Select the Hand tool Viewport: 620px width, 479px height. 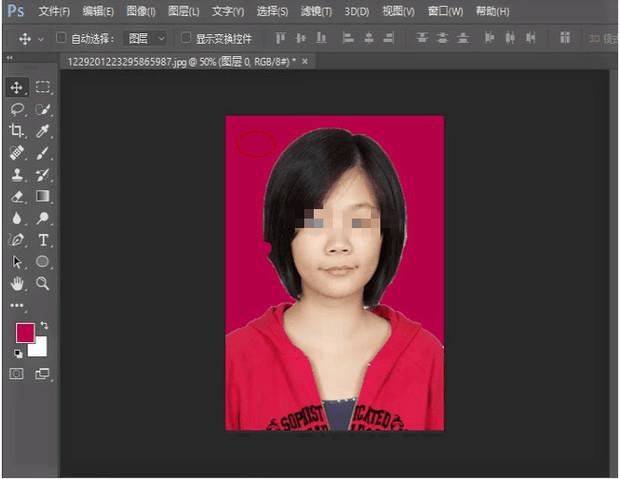pos(17,284)
